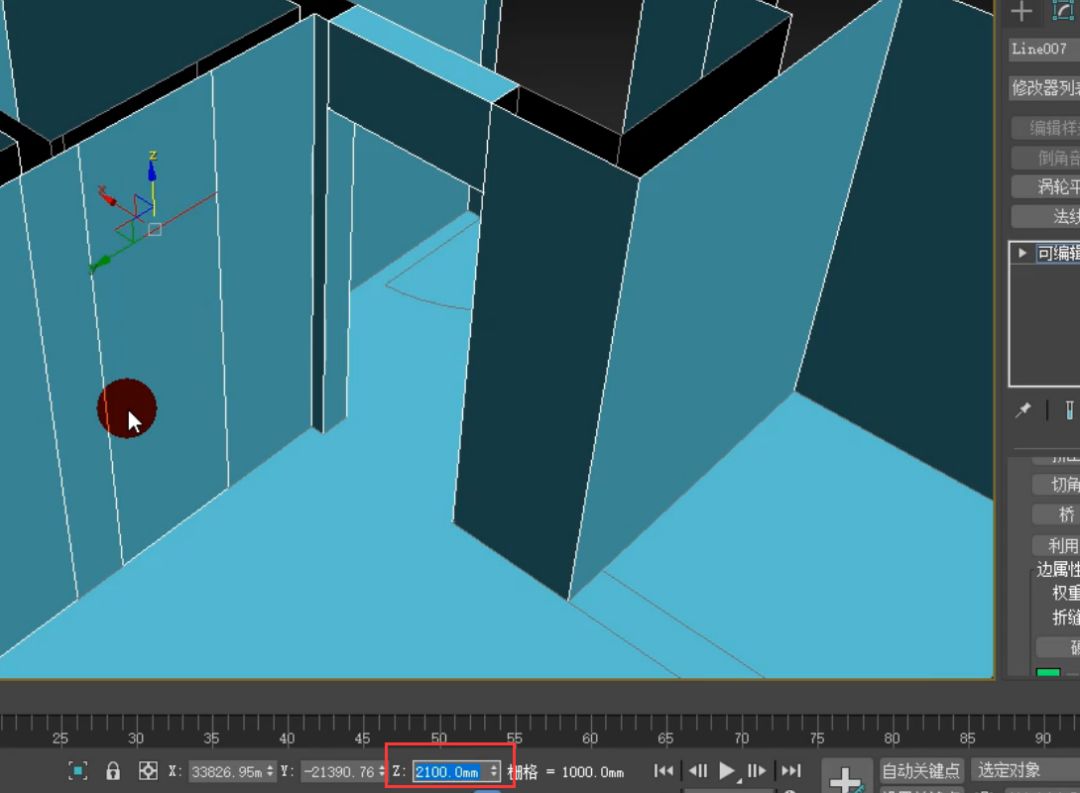This screenshot has height=793, width=1080.
Task: Go to start frame button
Action: click(x=664, y=770)
